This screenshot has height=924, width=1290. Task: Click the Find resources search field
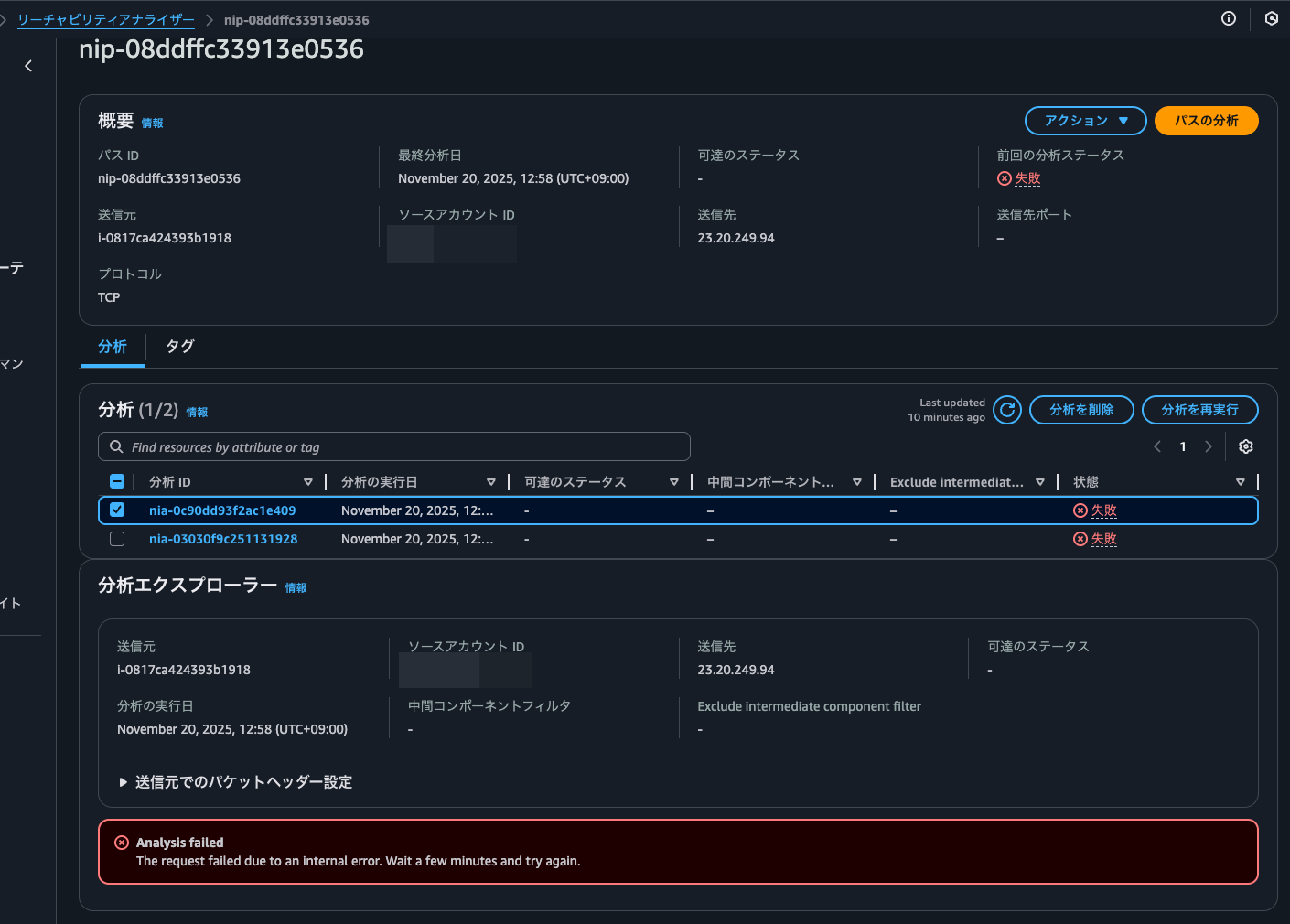(393, 446)
